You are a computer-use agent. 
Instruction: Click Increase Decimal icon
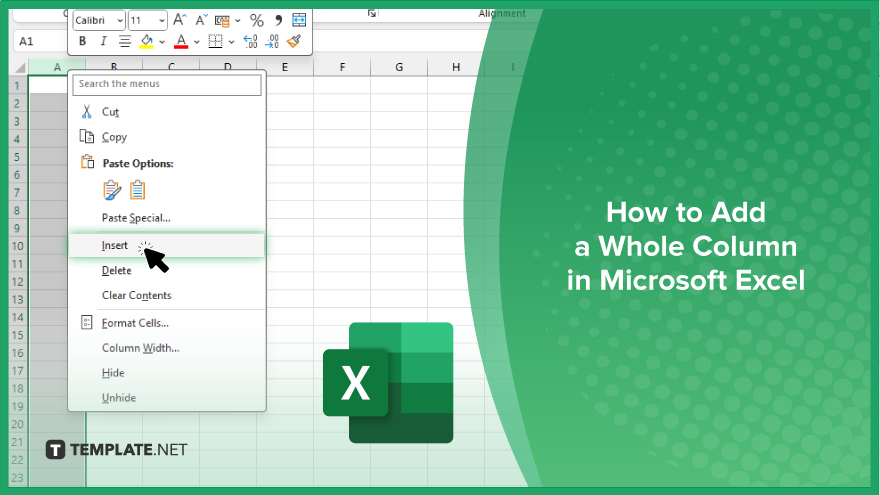[250, 41]
